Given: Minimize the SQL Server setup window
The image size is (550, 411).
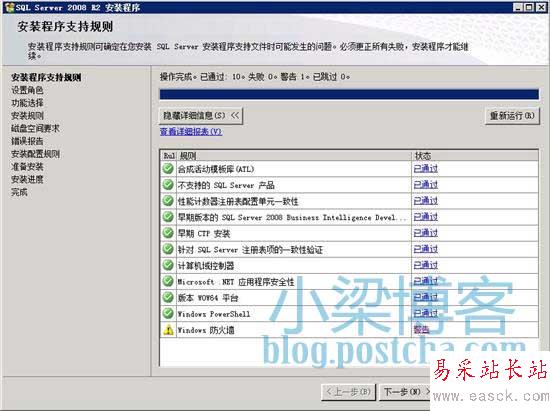Looking at the screenshot, I should pos(519,7).
